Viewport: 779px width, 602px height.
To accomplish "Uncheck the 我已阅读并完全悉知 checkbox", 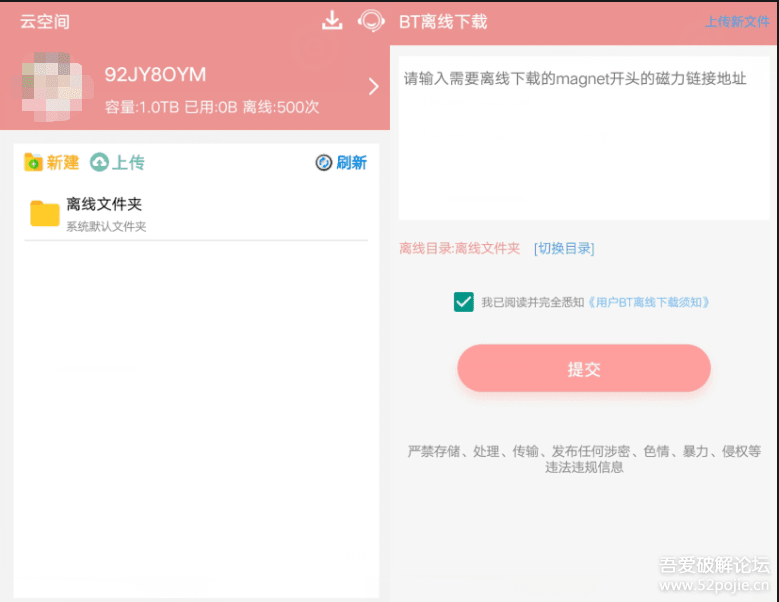I will [x=464, y=302].
